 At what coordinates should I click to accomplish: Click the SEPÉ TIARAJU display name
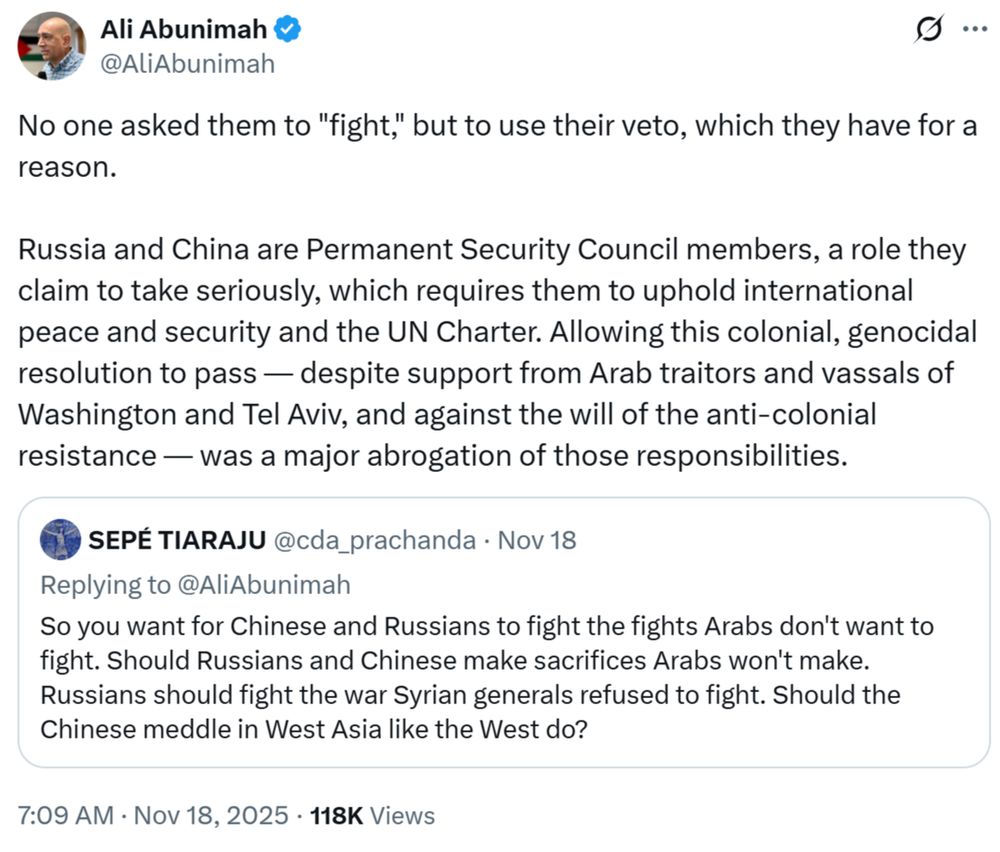point(177,540)
